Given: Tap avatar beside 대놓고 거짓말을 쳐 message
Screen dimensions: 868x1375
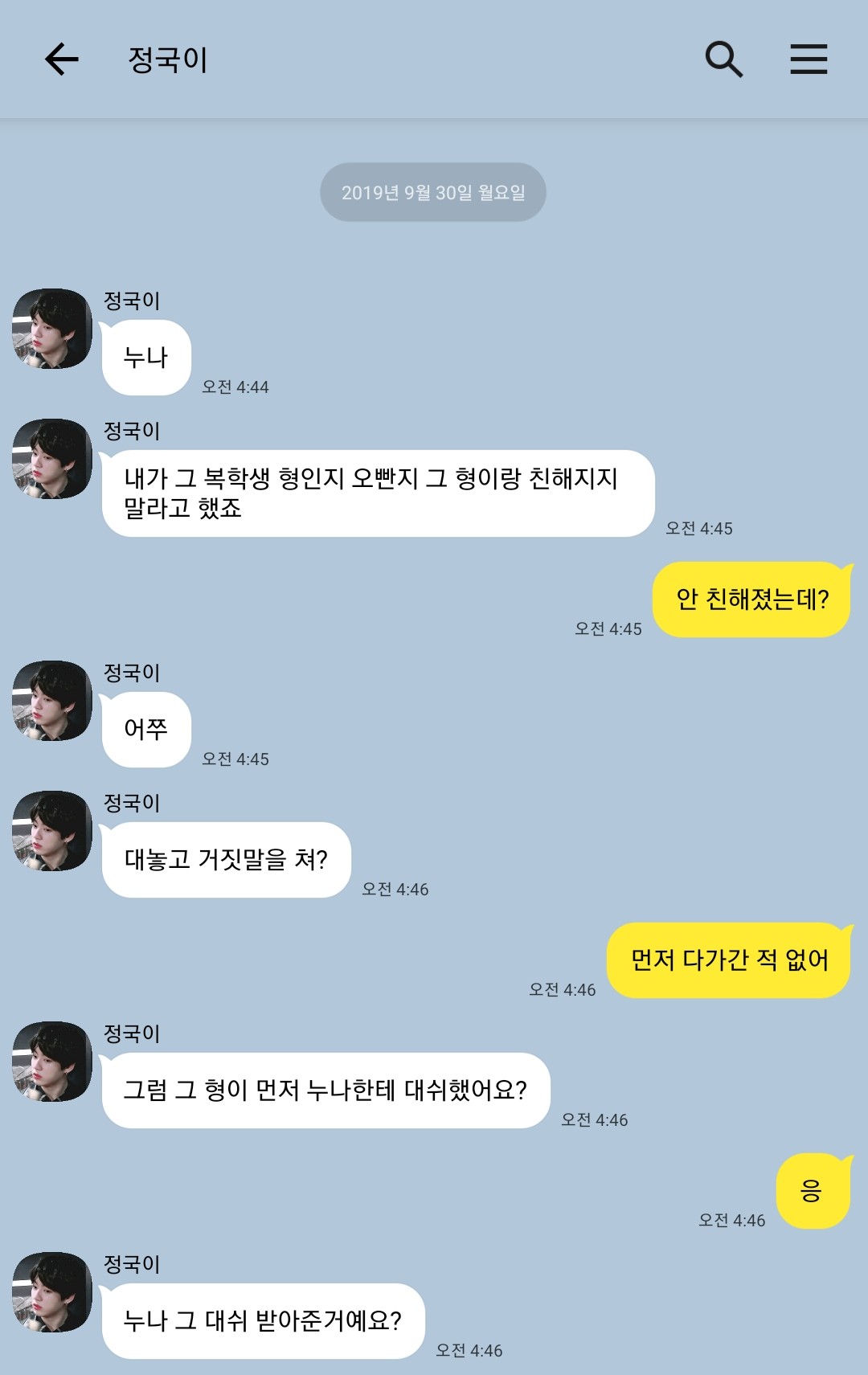Looking at the screenshot, I should (52, 831).
